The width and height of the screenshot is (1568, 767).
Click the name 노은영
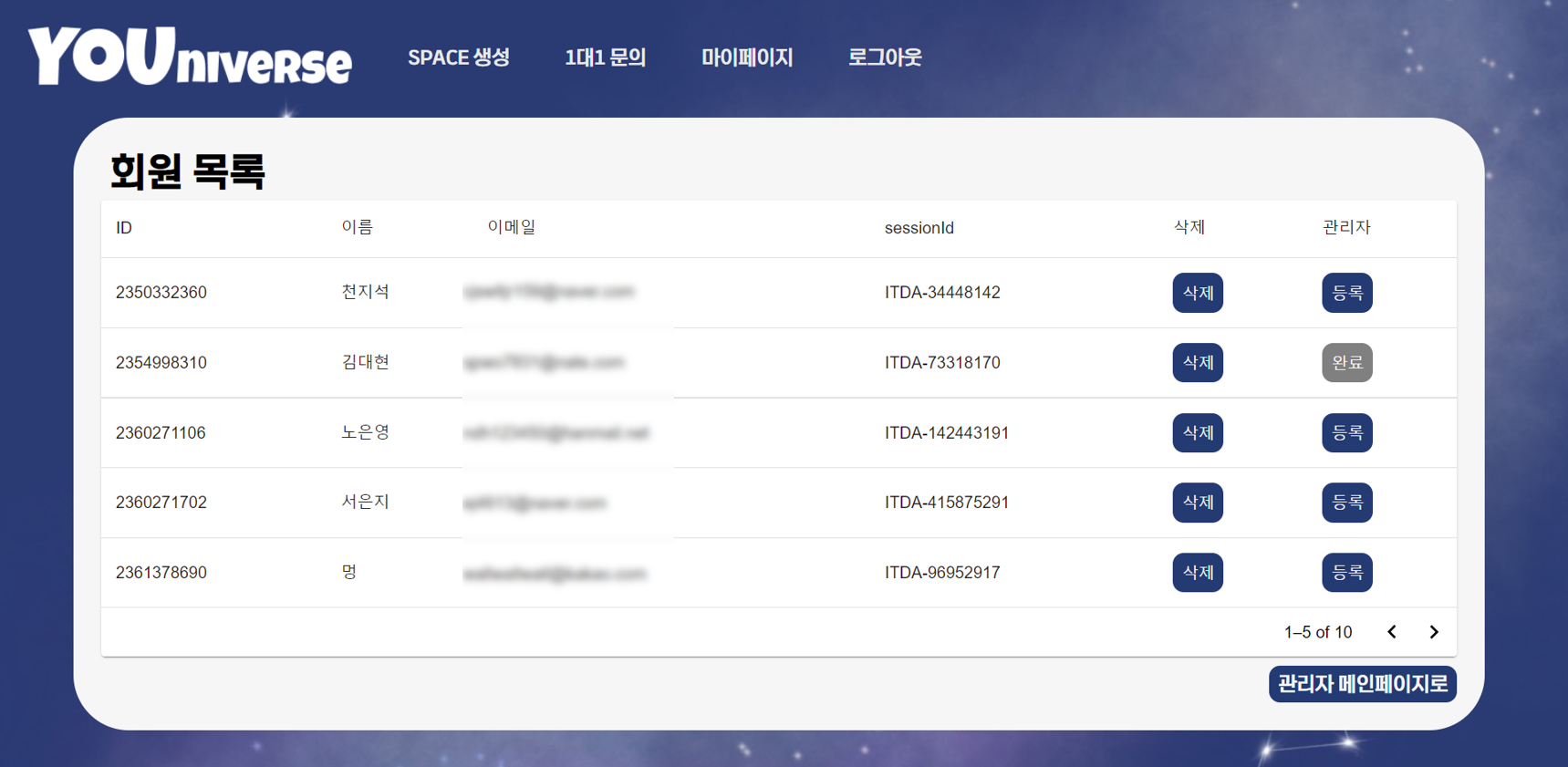point(366,432)
